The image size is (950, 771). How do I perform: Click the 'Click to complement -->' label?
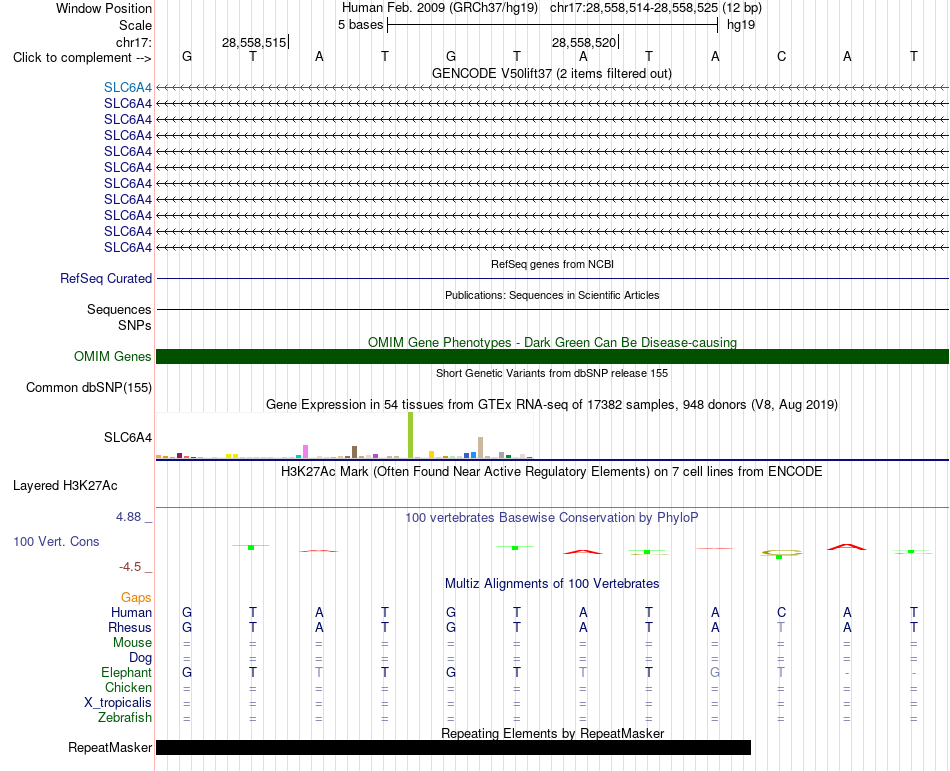(x=82, y=58)
